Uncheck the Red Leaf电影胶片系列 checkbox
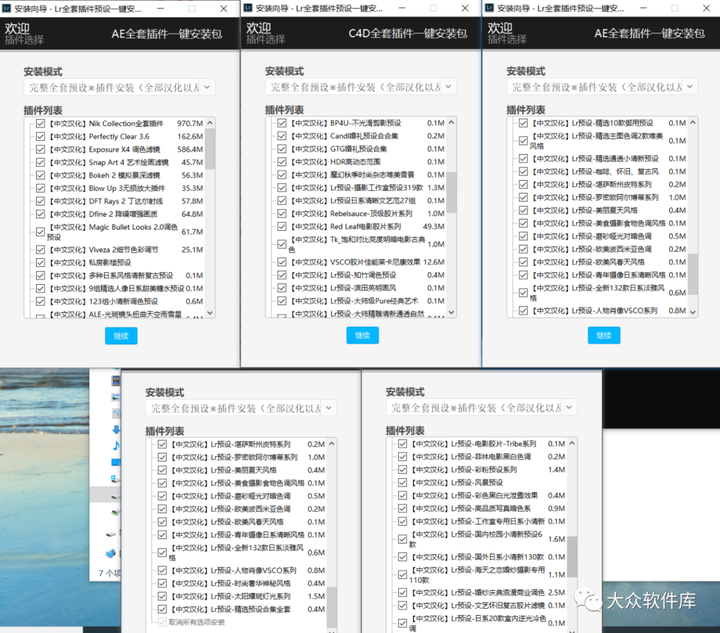The height and width of the screenshot is (633, 720). [282, 226]
